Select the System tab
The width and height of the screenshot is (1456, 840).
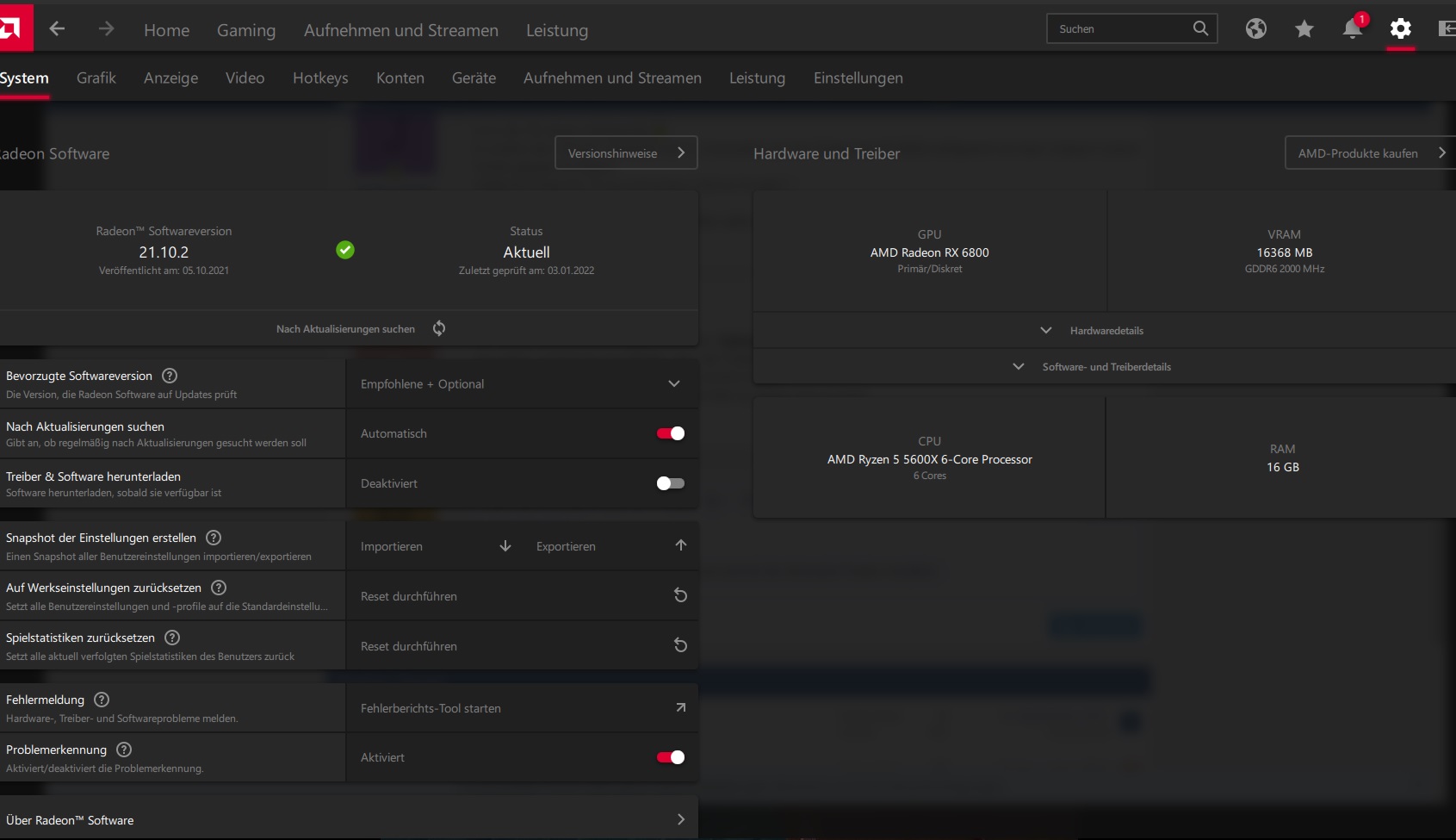click(x=24, y=78)
